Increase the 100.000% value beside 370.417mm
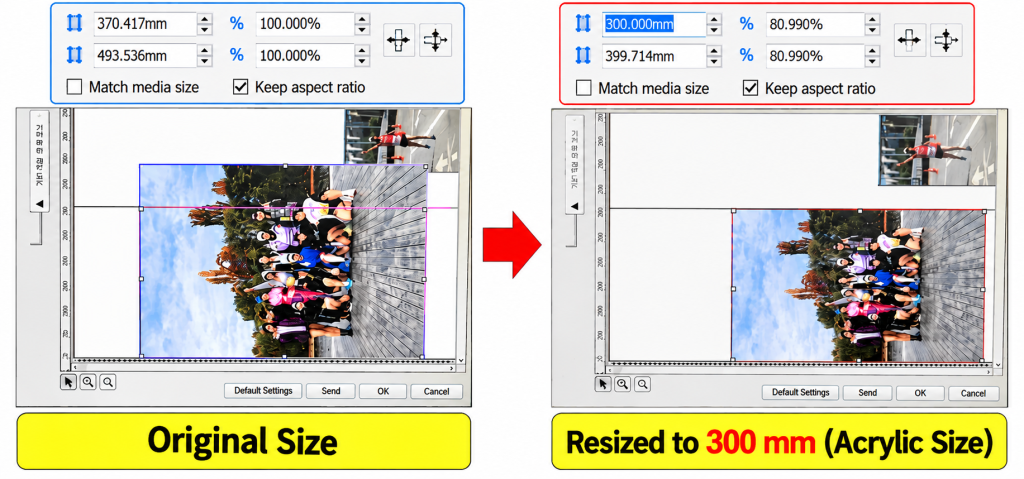 [362, 19]
